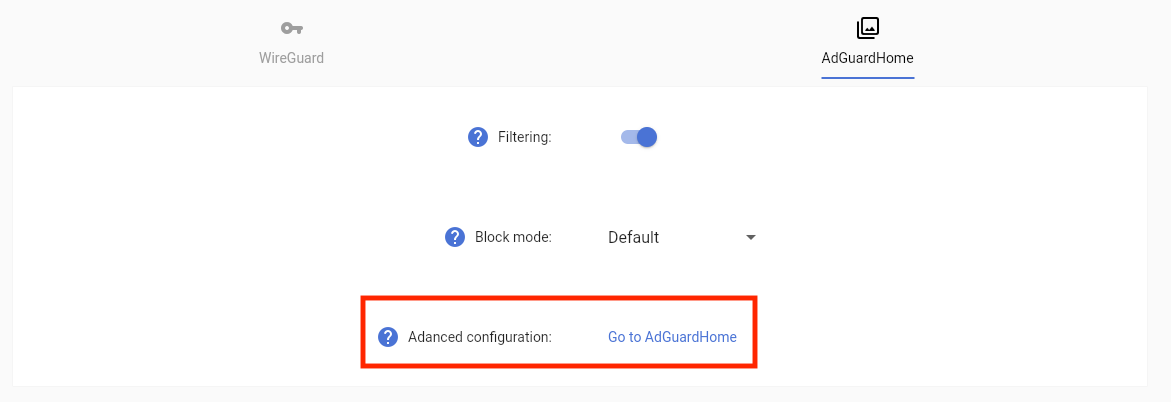
Task: Toggle the Filtering switch
Action: tap(639, 137)
